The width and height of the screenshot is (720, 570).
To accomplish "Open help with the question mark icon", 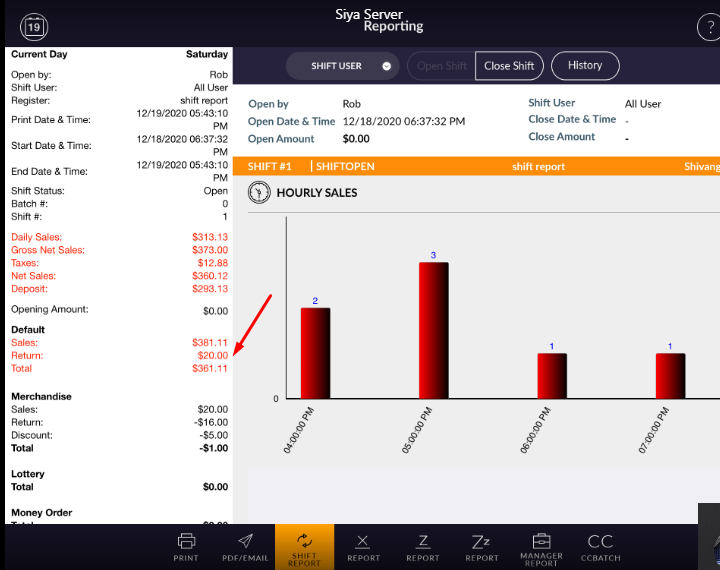I will coord(710,26).
